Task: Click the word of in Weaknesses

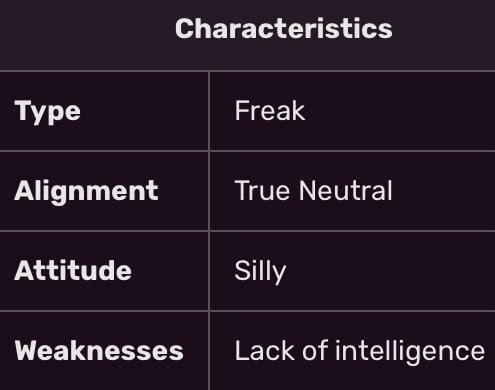Action: (315, 350)
